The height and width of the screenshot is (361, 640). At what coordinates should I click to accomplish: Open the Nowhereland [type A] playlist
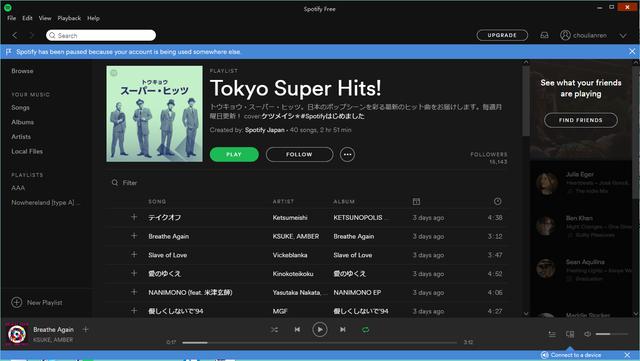tap(45, 203)
